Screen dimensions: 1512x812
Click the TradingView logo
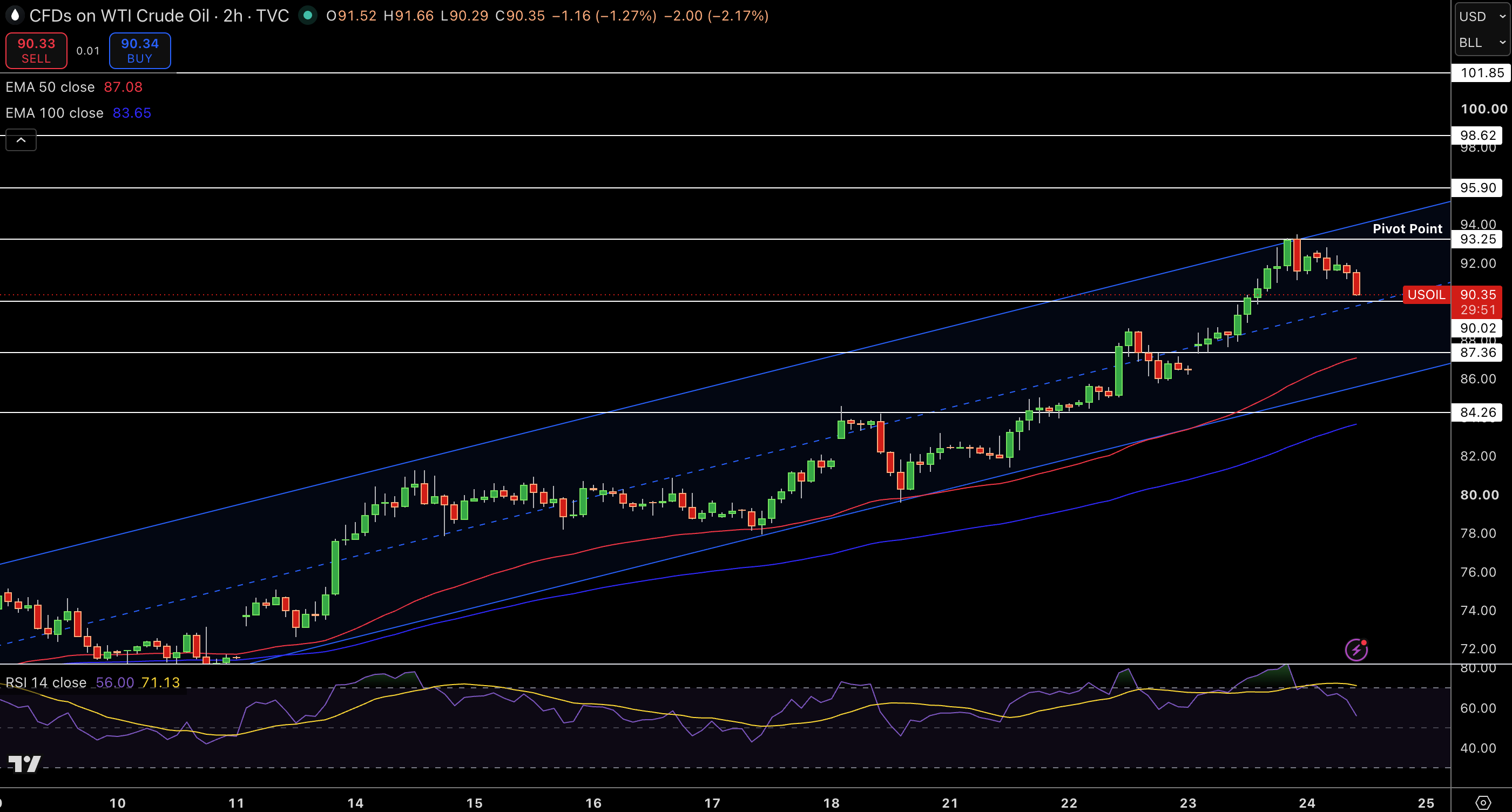click(x=24, y=763)
